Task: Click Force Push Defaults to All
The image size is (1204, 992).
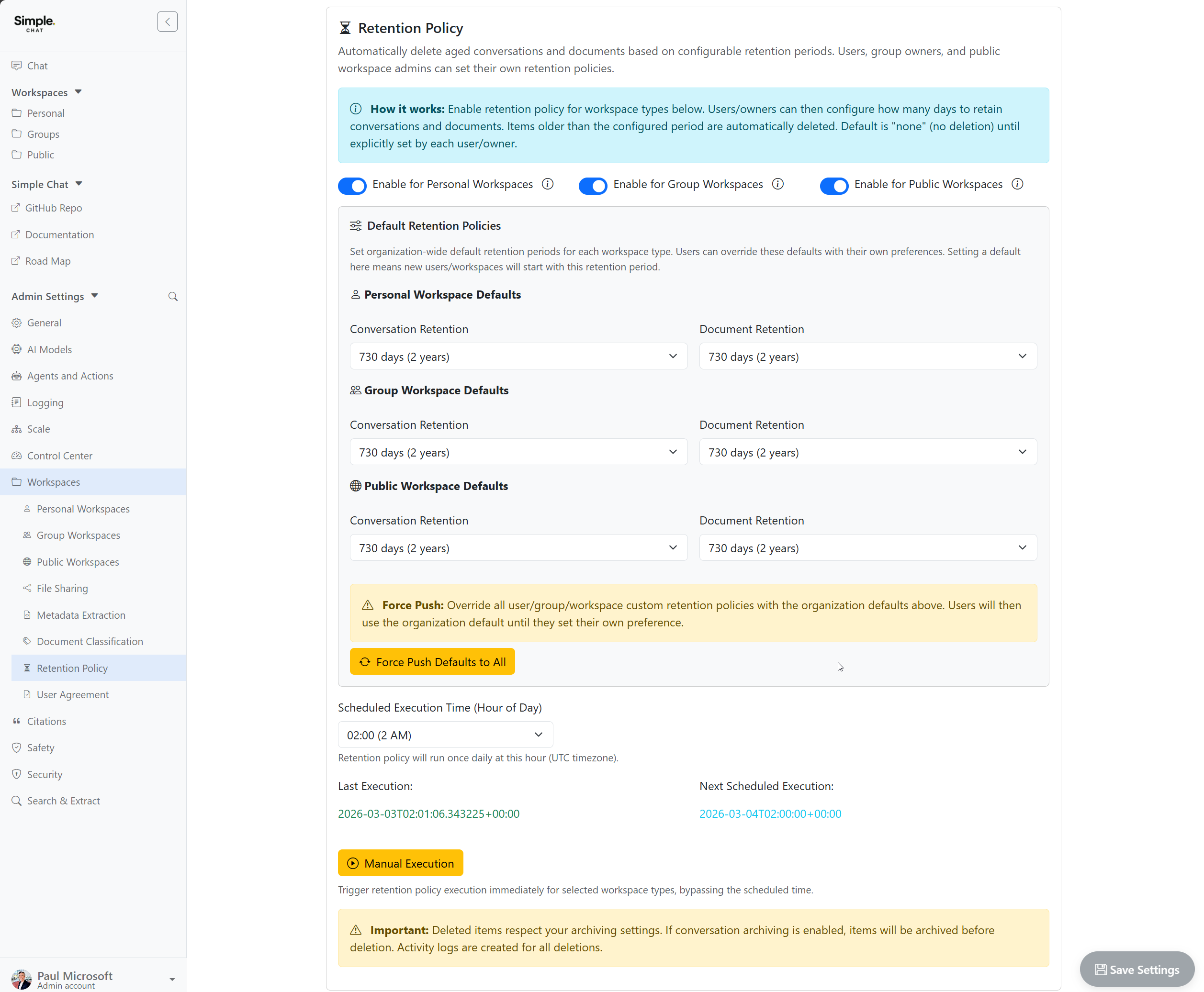Action: 432,661
